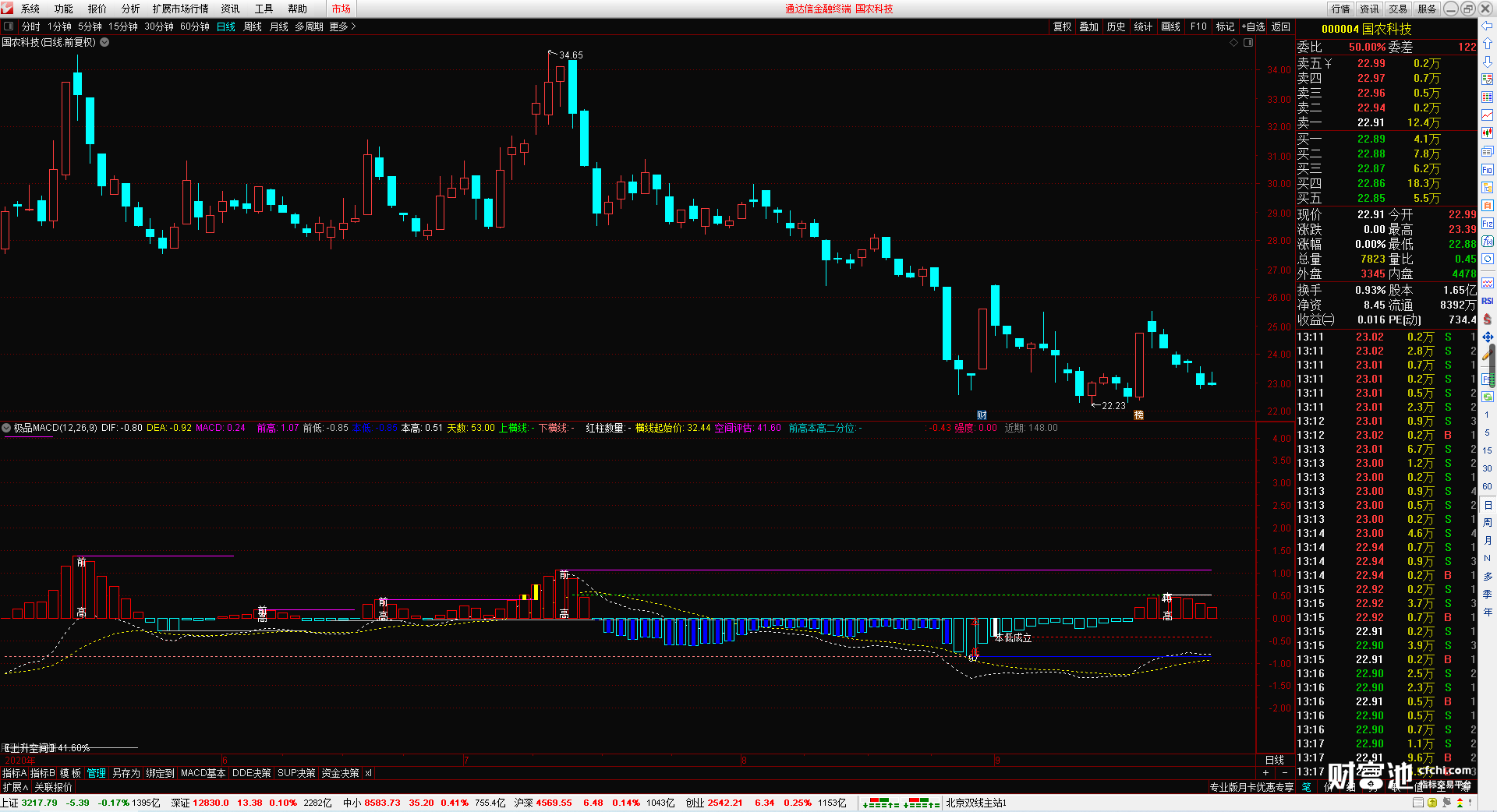
Task: Click the small panel icon left of 分时
Action: [8, 26]
